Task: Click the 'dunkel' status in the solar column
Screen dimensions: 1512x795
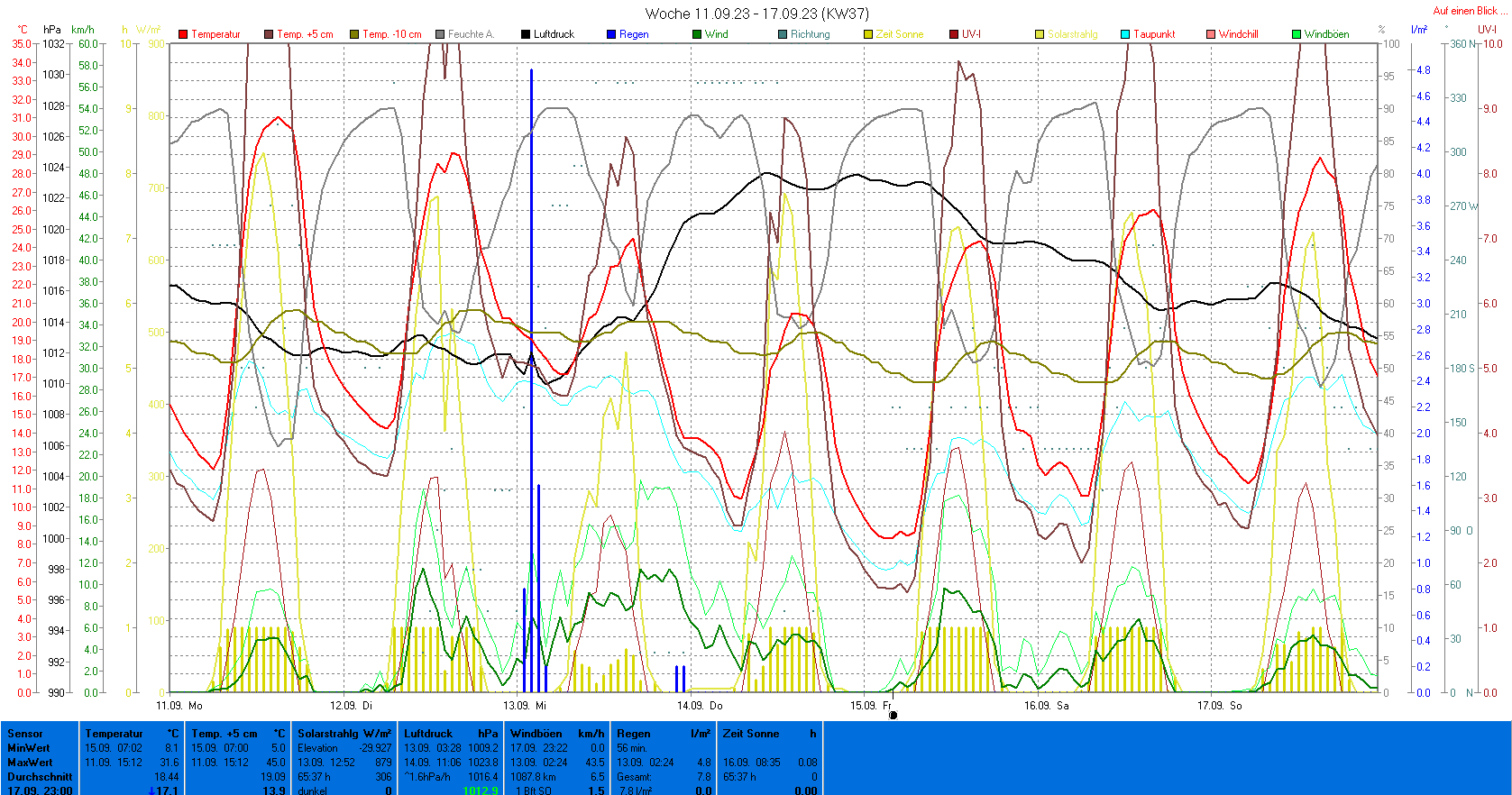Action: point(312,790)
